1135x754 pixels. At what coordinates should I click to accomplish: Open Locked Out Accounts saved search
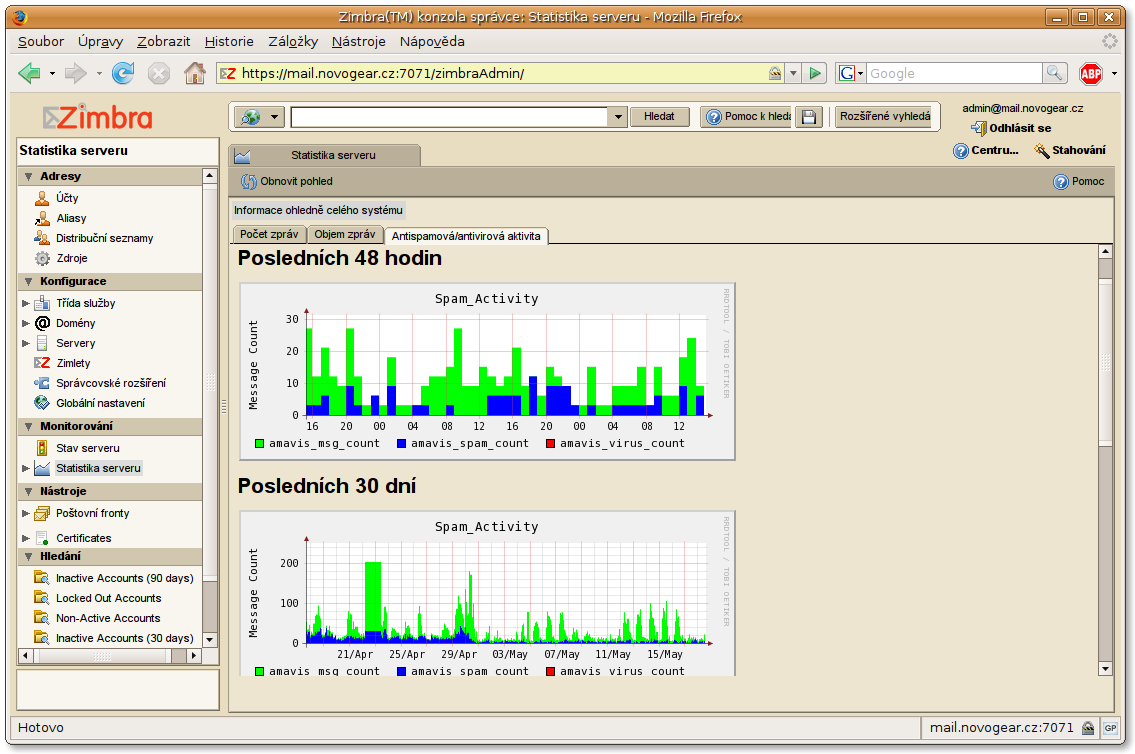108,598
